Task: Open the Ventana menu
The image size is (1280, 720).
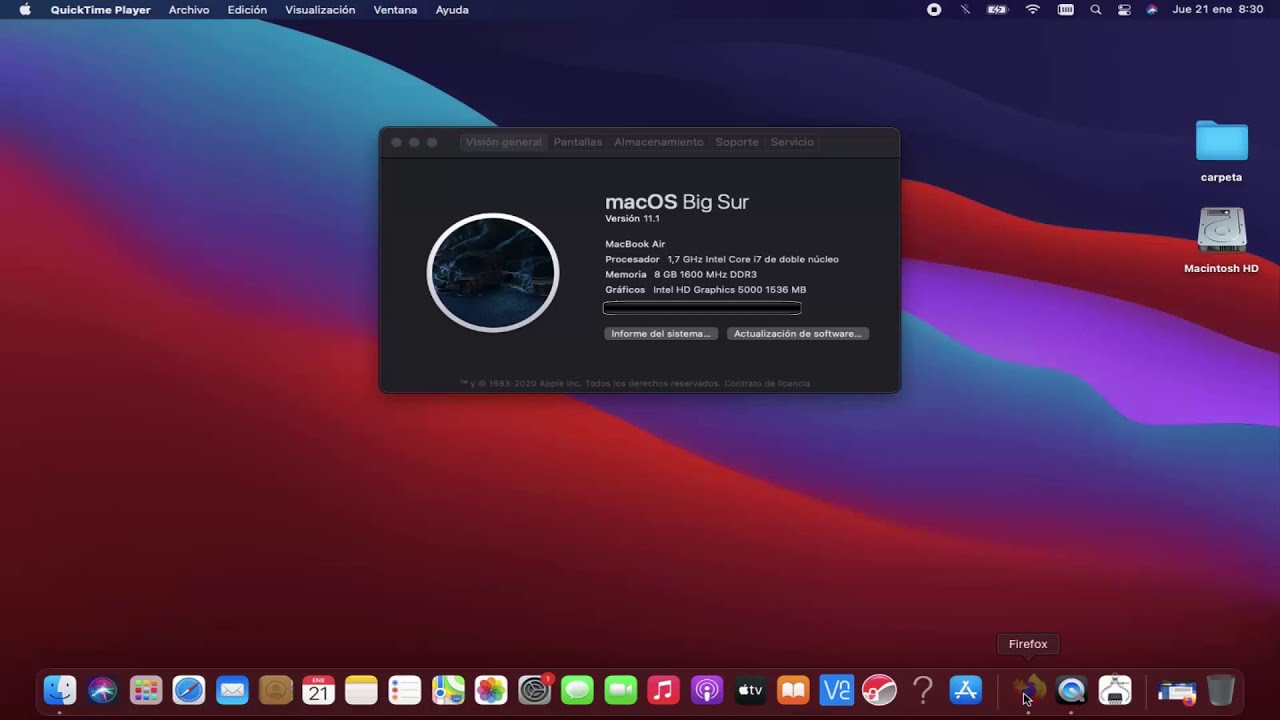Action: [x=395, y=10]
